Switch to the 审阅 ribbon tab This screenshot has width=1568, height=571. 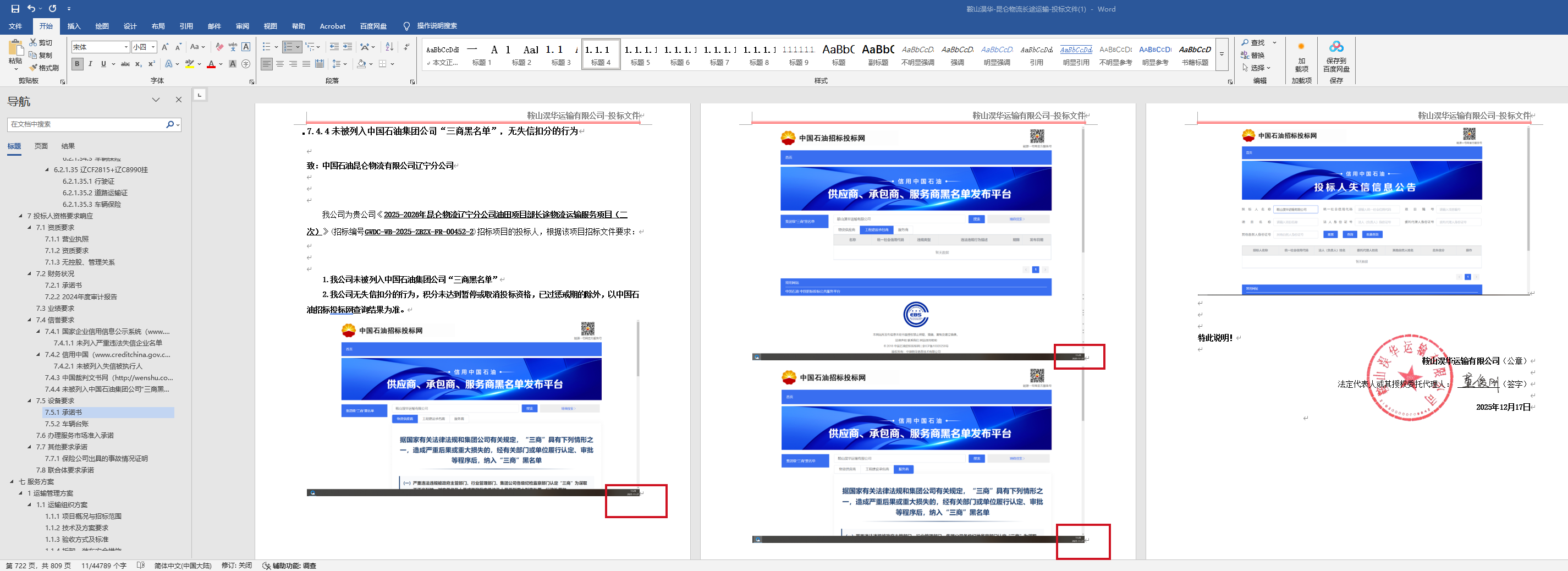(x=242, y=26)
